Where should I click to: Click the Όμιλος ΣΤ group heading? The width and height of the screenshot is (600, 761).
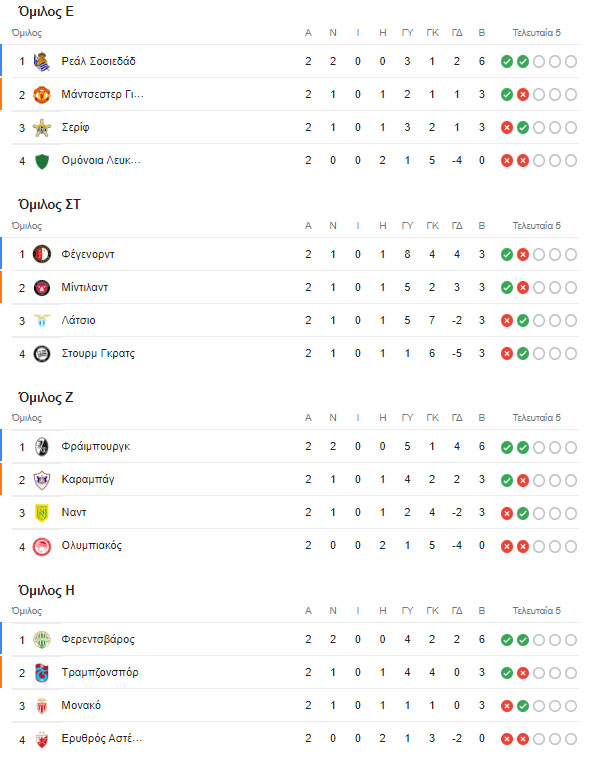point(49,204)
